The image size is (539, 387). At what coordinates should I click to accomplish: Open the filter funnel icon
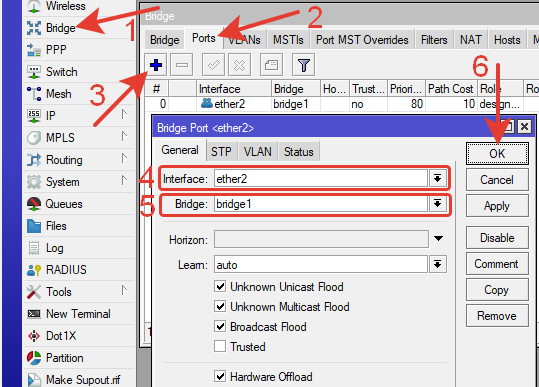coord(304,65)
